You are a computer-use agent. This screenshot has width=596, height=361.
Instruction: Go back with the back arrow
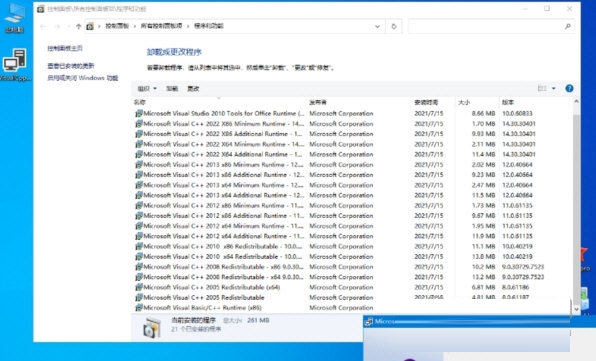pyautogui.click(x=43, y=26)
